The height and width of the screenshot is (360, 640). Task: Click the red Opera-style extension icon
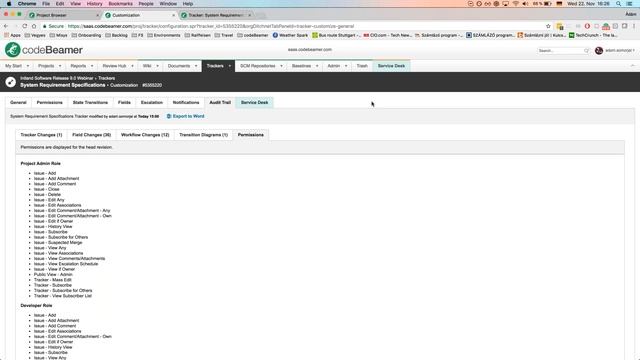(x=587, y=26)
